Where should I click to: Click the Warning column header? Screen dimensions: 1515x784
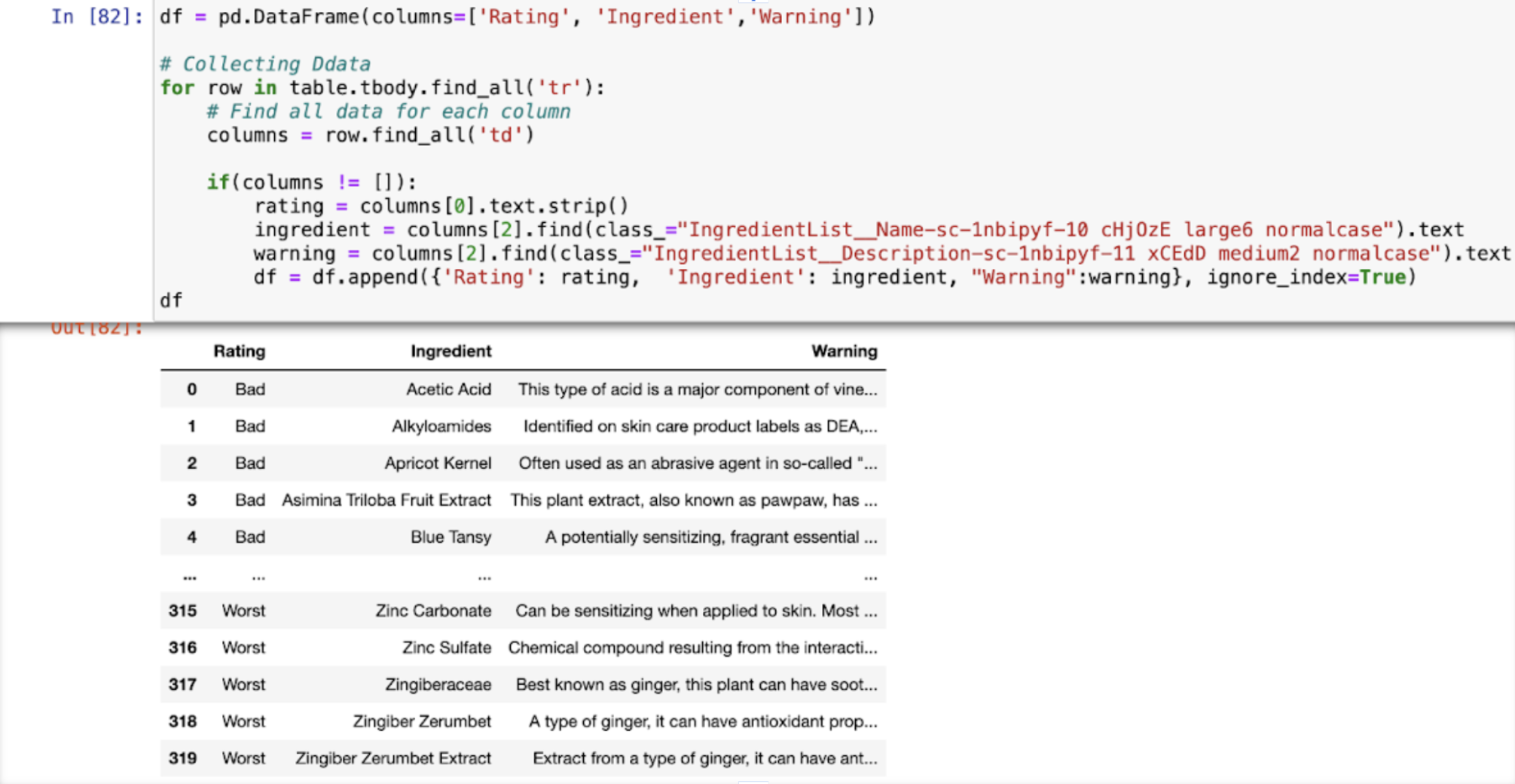[x=845, y=351]
